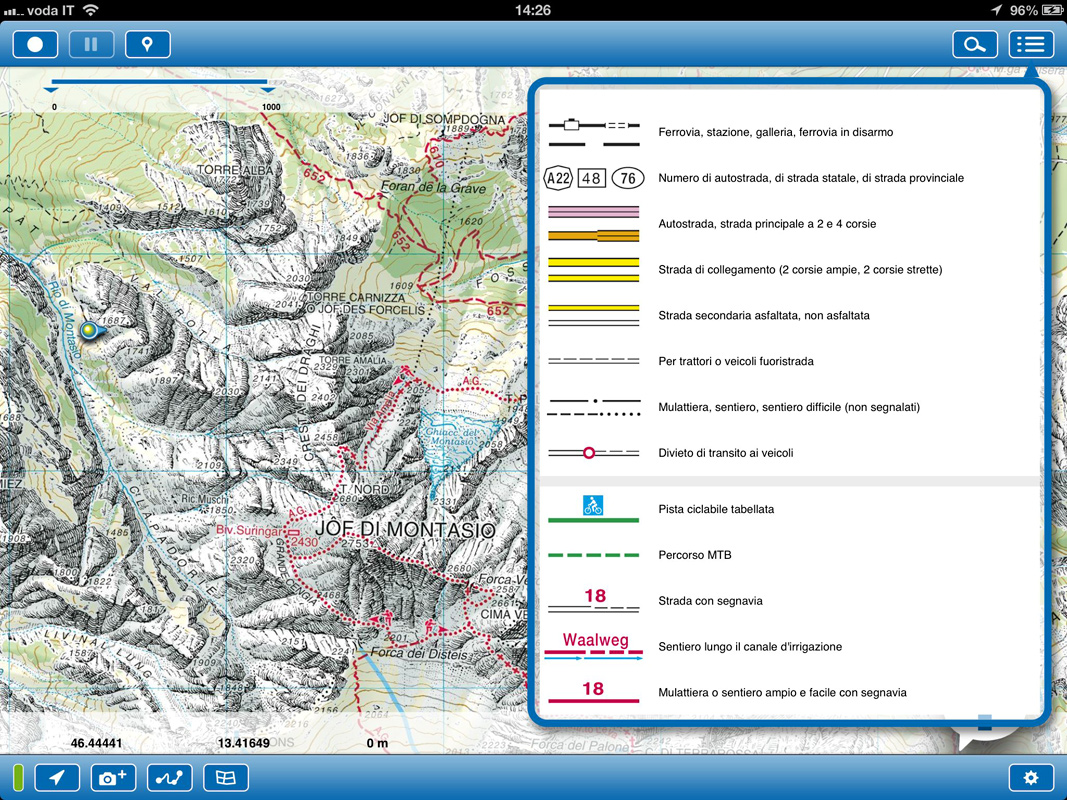
Task: Open the map selection button
Action: (226, 778)
